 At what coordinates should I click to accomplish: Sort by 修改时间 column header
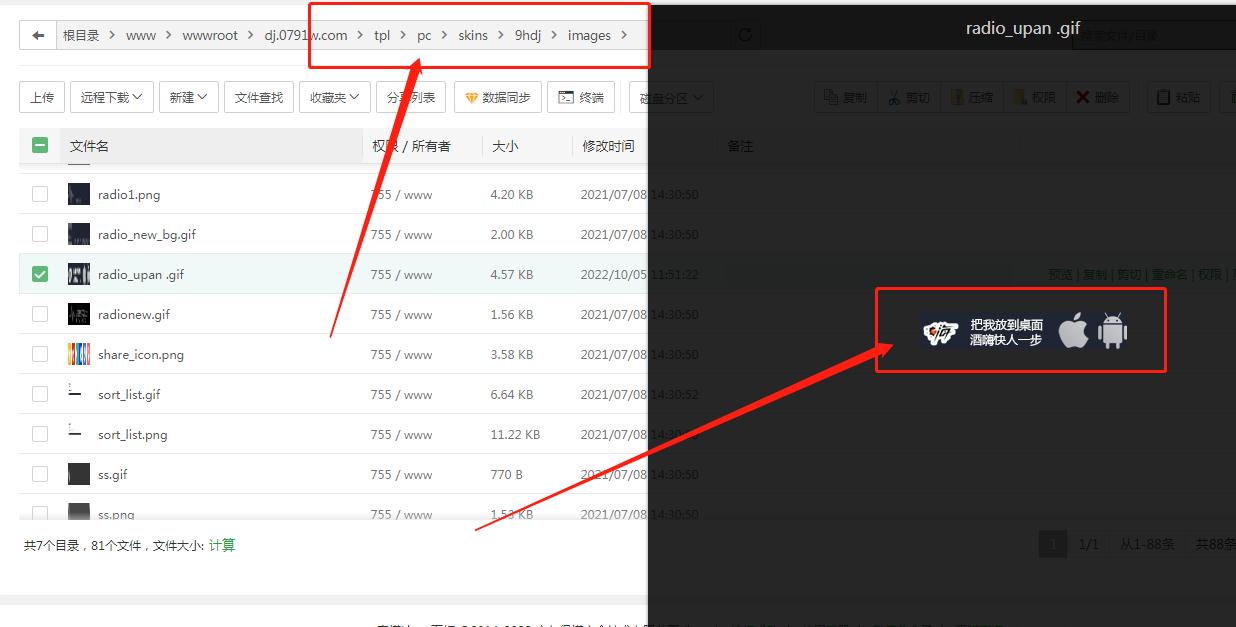point(609,146)
